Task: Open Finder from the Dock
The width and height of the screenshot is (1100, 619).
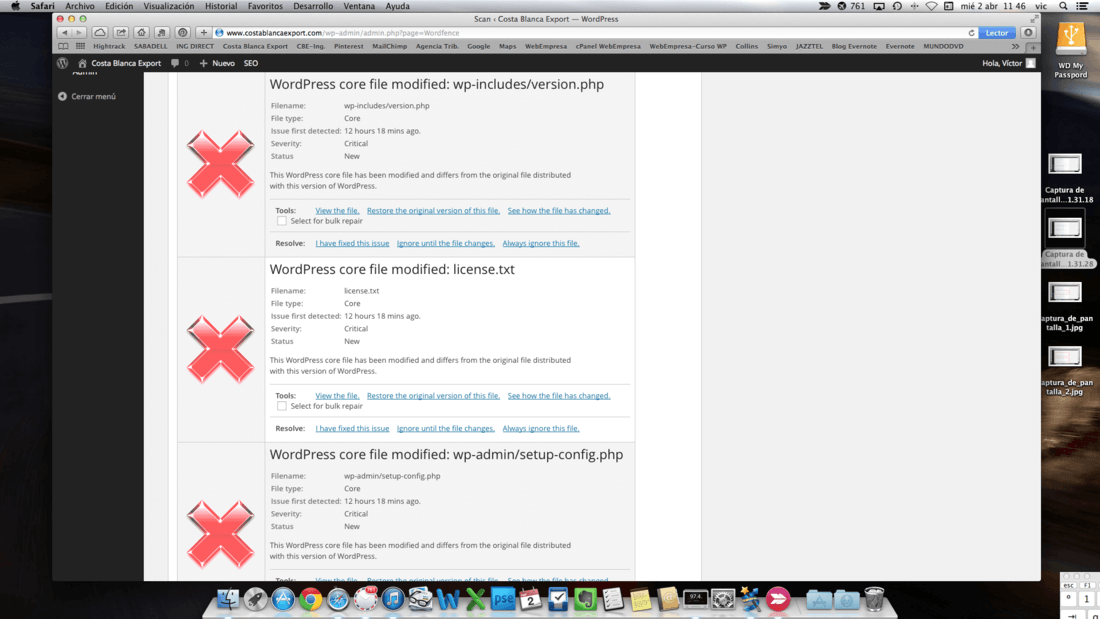Action: click(228, 599)
